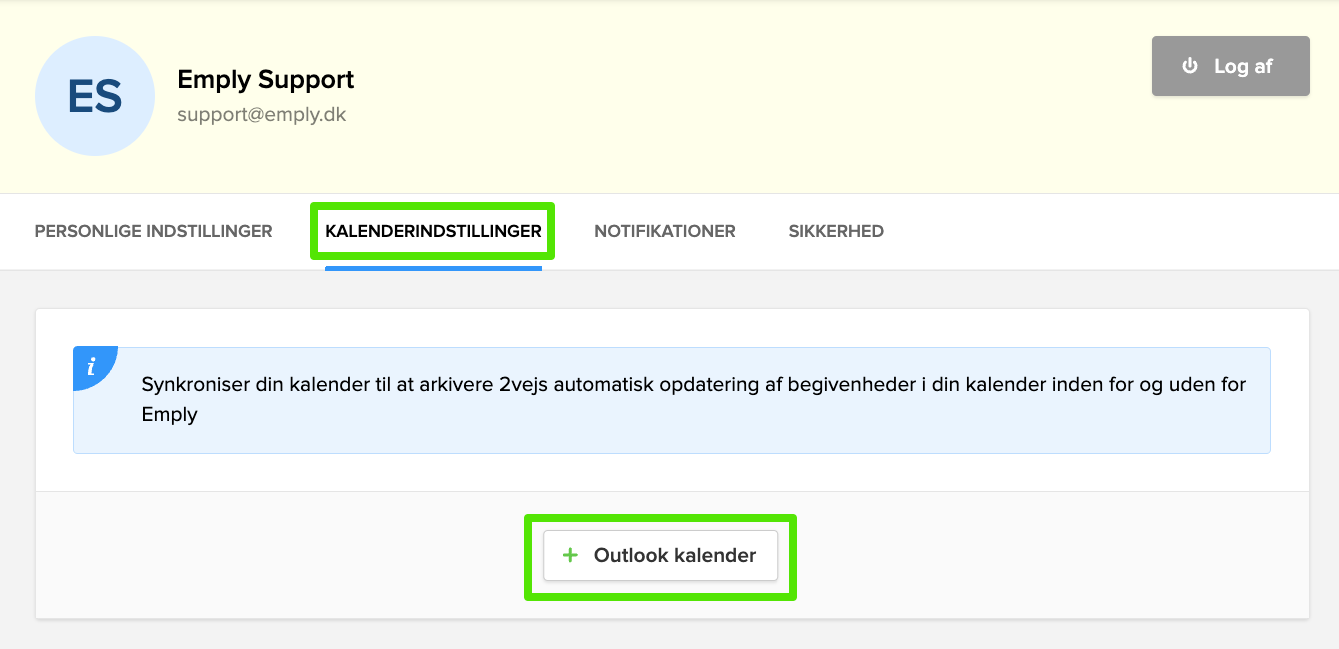Click the blue info "i" icon
The height and width of the screenshot is (649, 1339).
tap(91, 366)
